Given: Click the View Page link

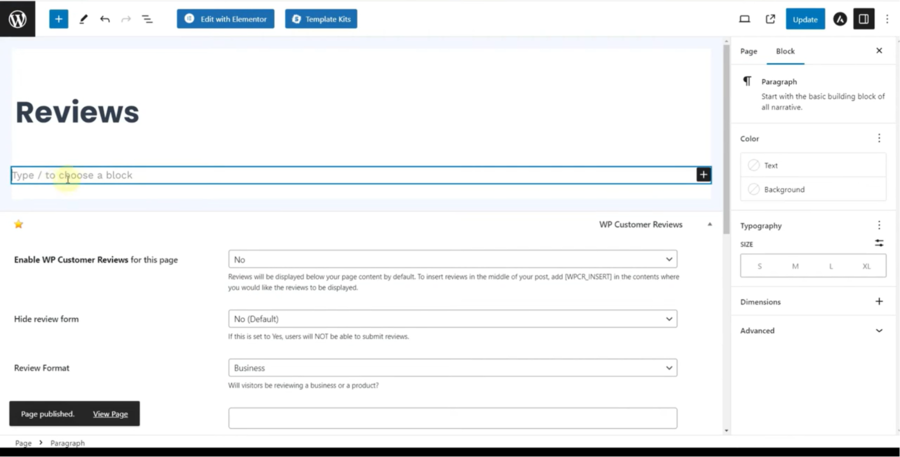Looking at the screenshot, I should tap(110, 414).
